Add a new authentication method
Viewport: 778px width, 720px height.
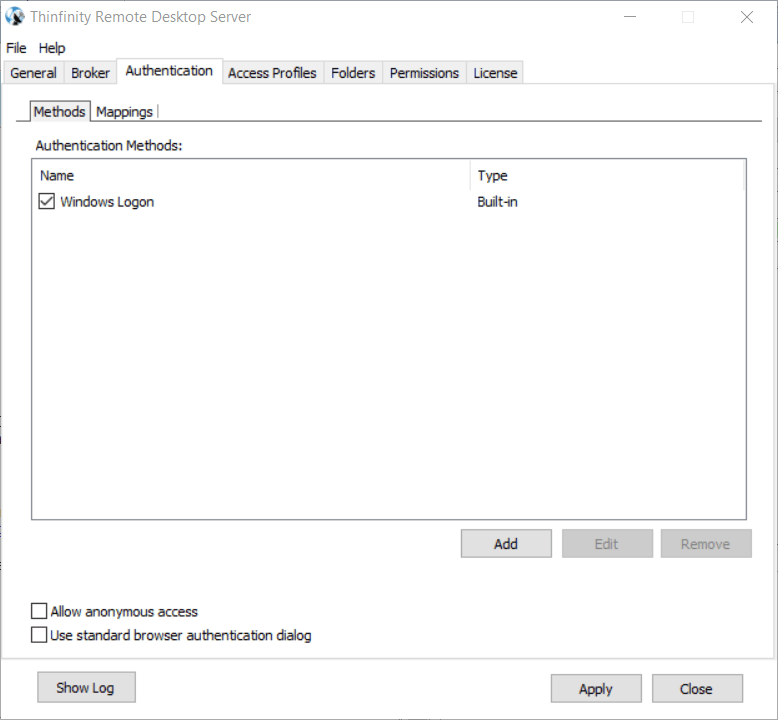click(506, 544)
